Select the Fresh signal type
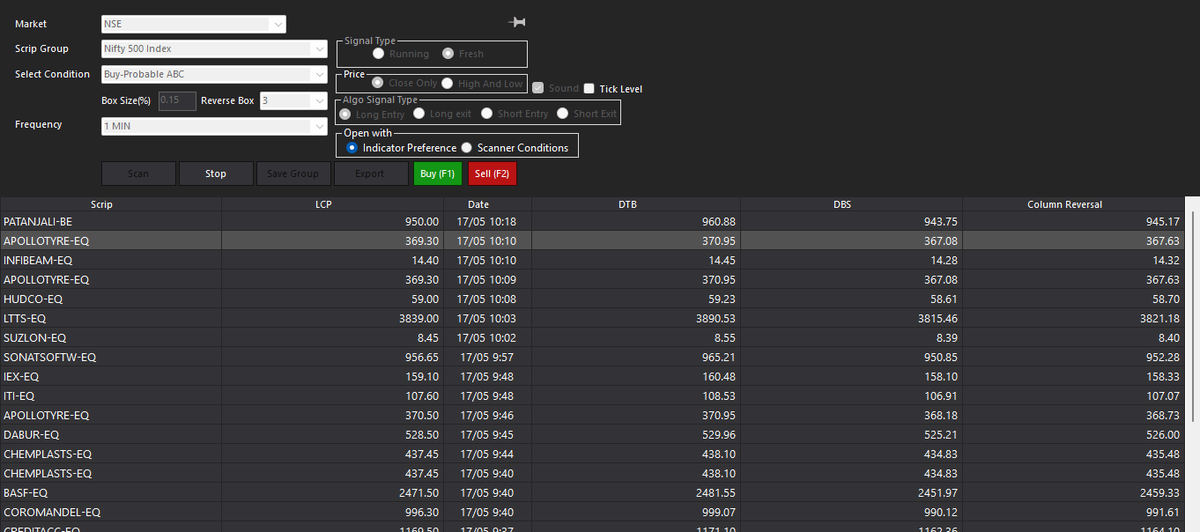The width and height of the screenshot is (1200, 532). click(x=448, y=54)
